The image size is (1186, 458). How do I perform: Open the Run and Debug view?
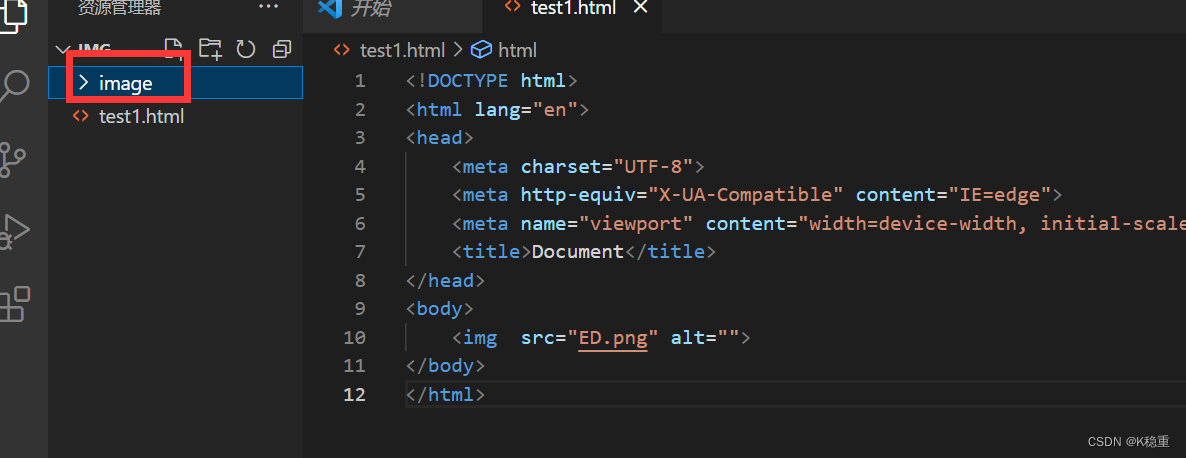pos(13,231)
